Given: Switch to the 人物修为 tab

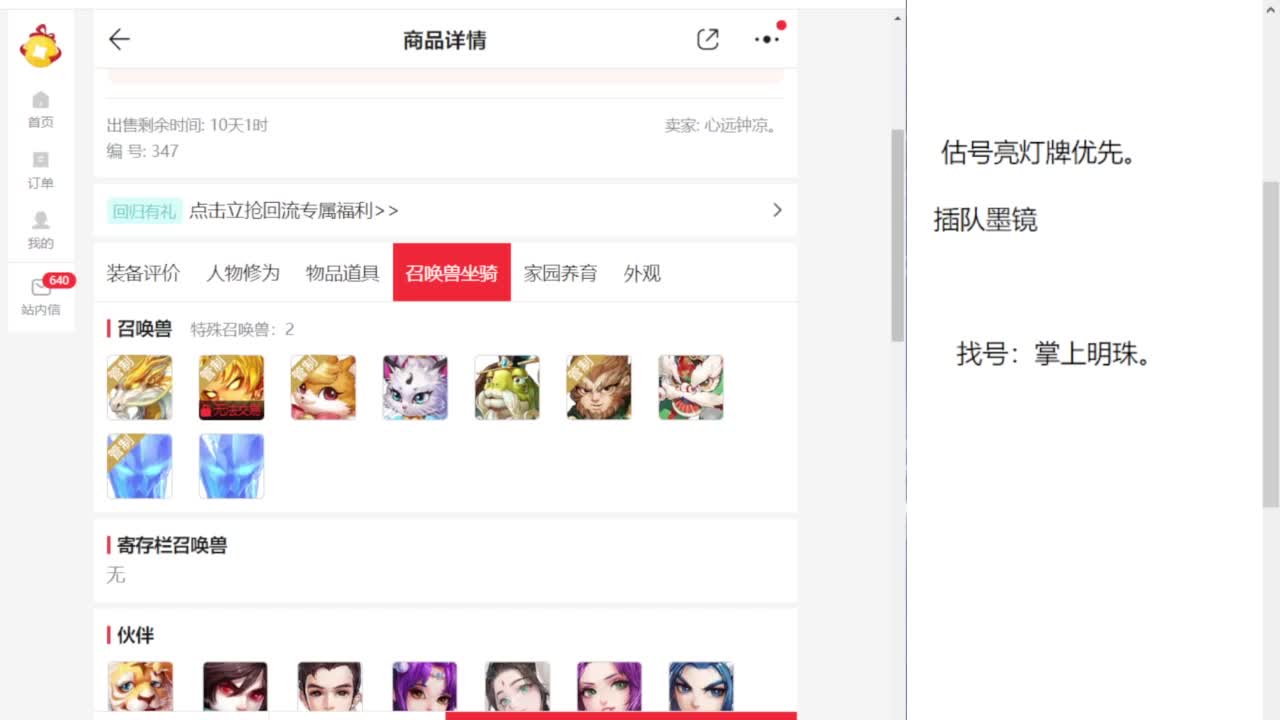Looking at the screenshot, I should coord(243,273).
